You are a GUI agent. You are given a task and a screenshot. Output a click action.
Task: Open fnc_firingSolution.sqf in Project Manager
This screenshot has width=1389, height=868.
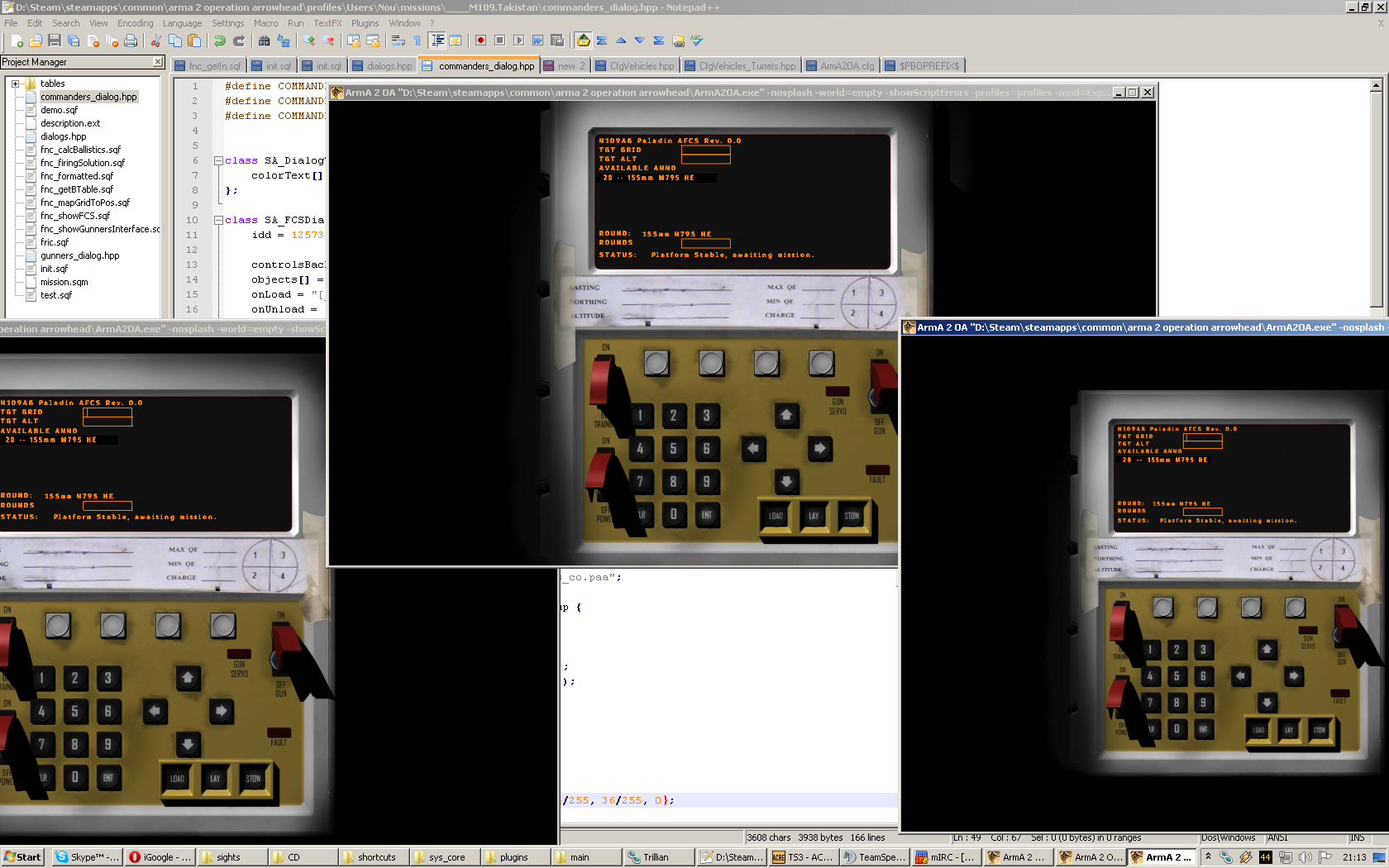[x=83, y=163]
